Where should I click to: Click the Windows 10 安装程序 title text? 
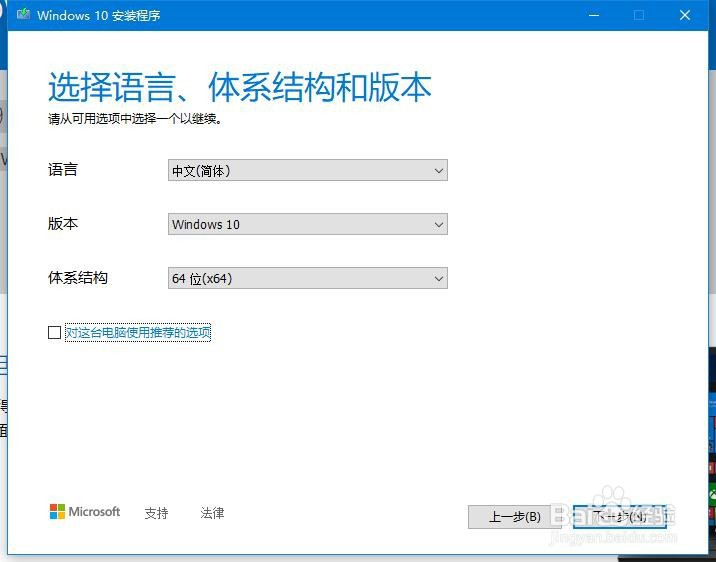click(99, 15)
